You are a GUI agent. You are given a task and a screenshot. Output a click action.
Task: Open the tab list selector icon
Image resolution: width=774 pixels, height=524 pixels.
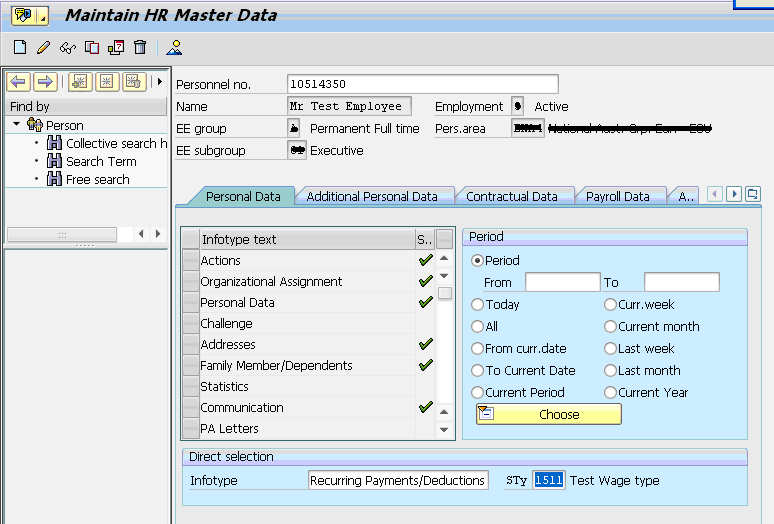coord(753,194)
